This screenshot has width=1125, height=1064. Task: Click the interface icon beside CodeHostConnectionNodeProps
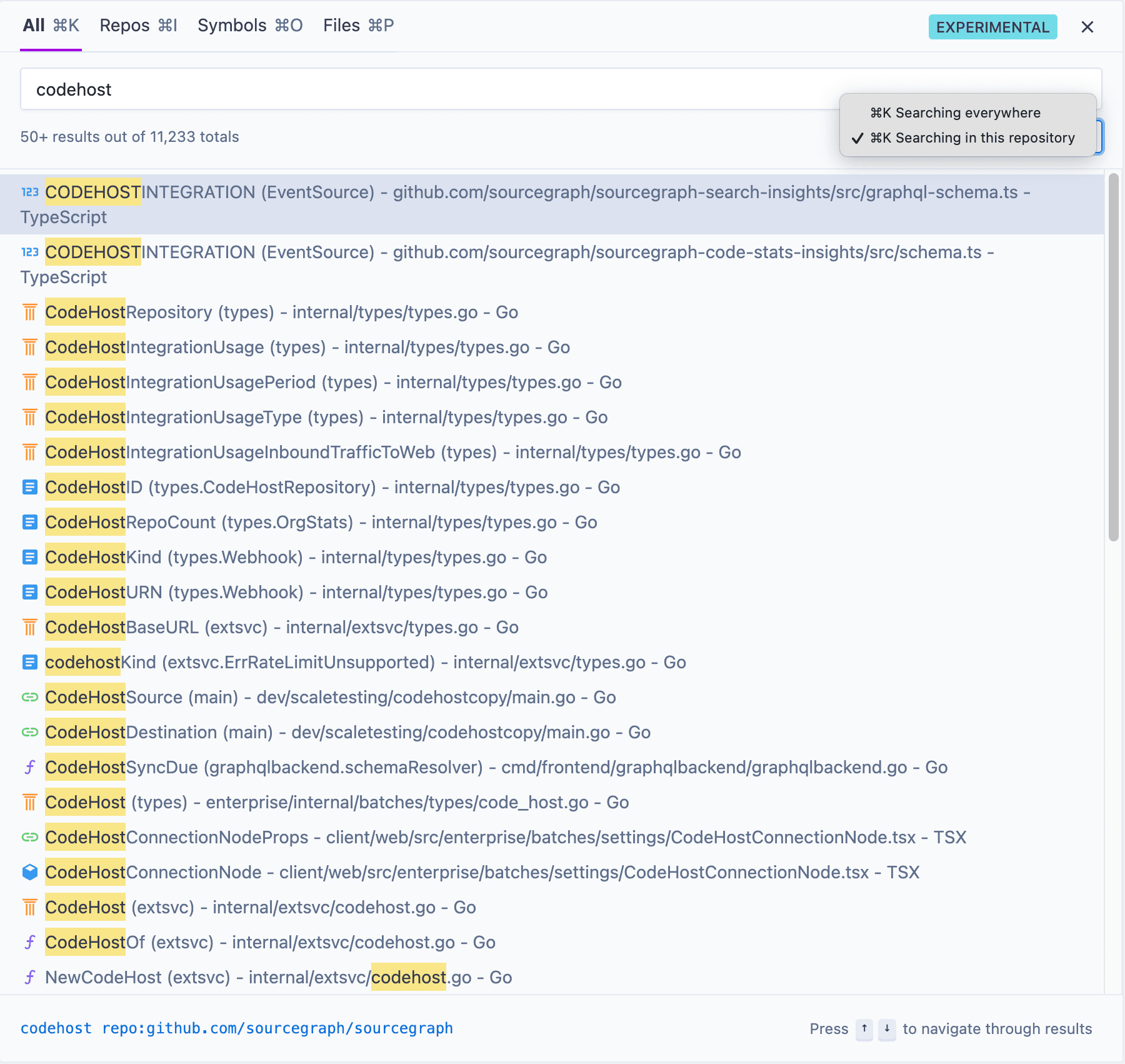(30, 837)
